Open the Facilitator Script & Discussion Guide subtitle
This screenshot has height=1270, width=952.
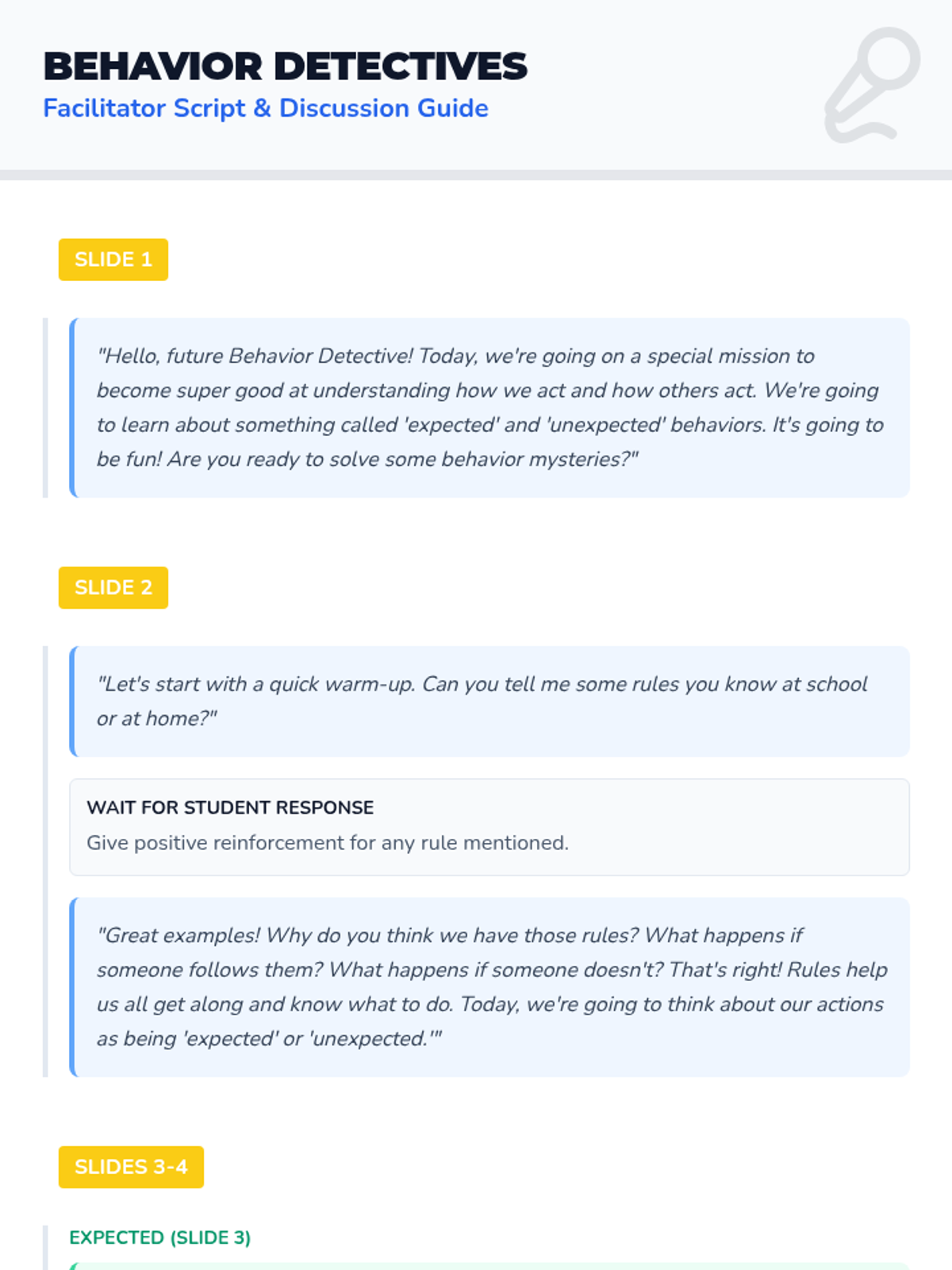point(265,108)
